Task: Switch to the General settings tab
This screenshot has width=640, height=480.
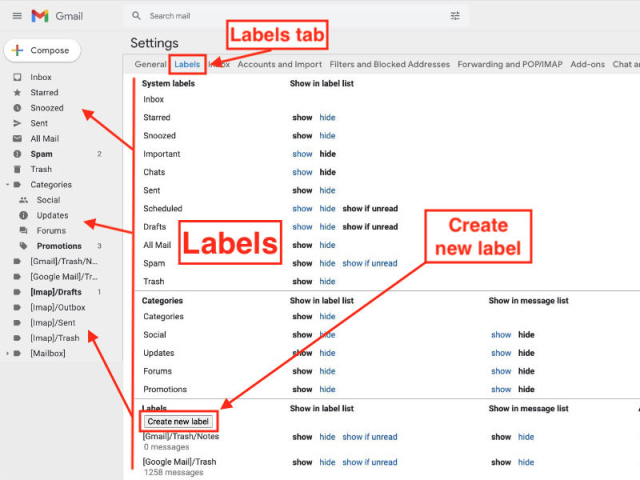Action: point(150,65)
